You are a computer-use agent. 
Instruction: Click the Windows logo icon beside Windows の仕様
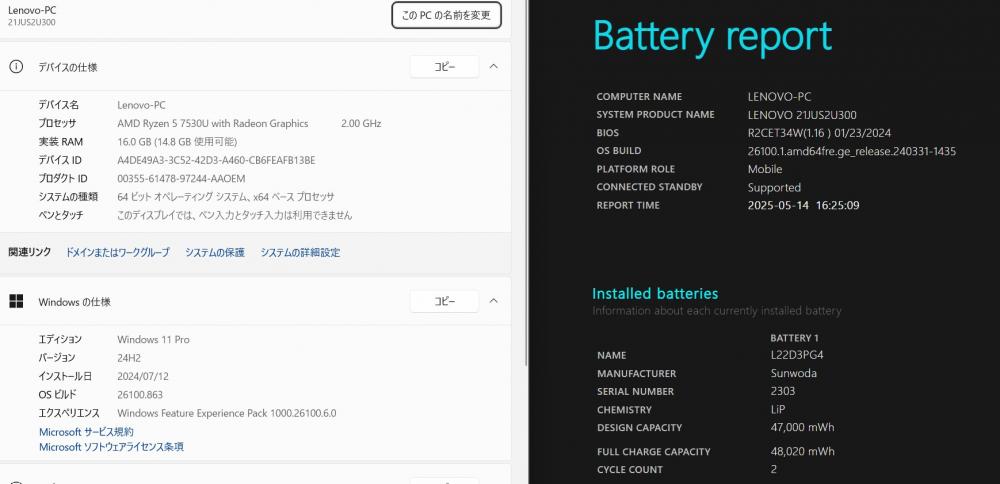click(x=16, y=302)
